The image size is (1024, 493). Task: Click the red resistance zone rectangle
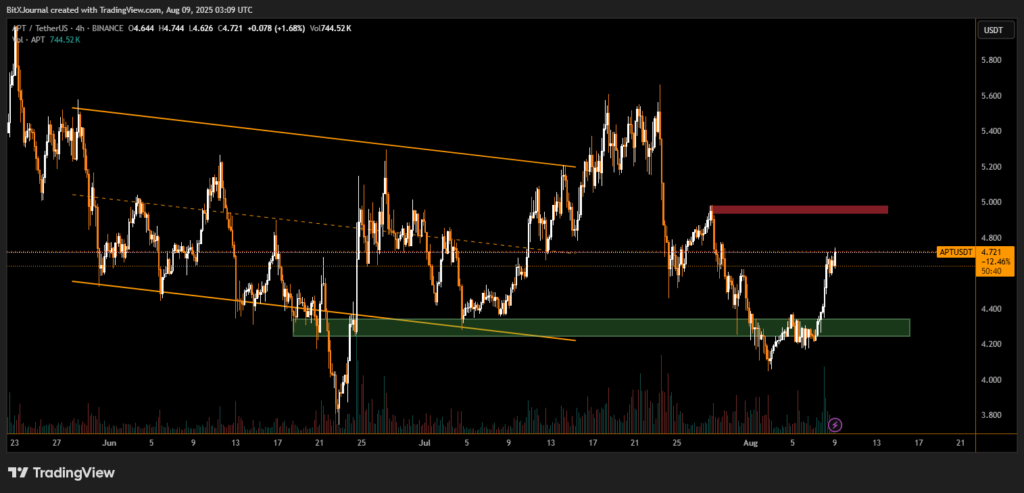pyautogui.click(x=798, y=209)
